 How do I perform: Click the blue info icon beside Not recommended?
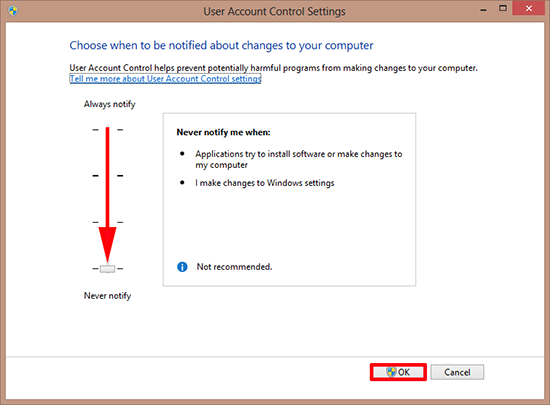(x=182, y=267)
